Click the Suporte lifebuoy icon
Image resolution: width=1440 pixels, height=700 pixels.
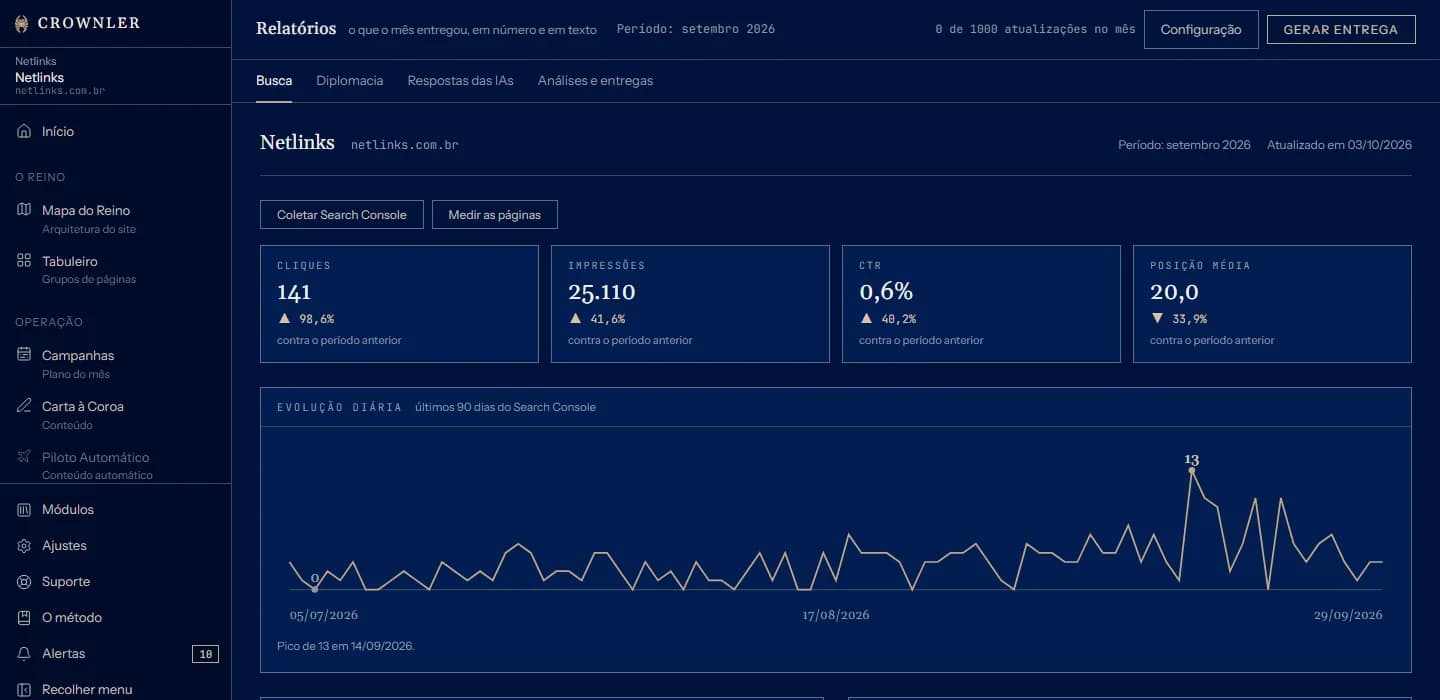(x=24, y=581)
